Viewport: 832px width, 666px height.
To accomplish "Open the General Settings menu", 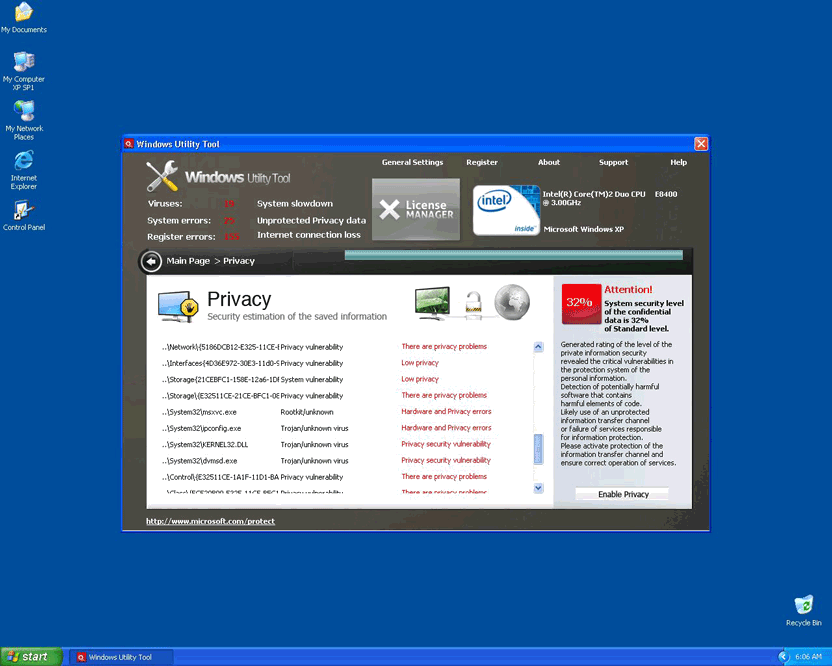I will (x=412, y=162).
